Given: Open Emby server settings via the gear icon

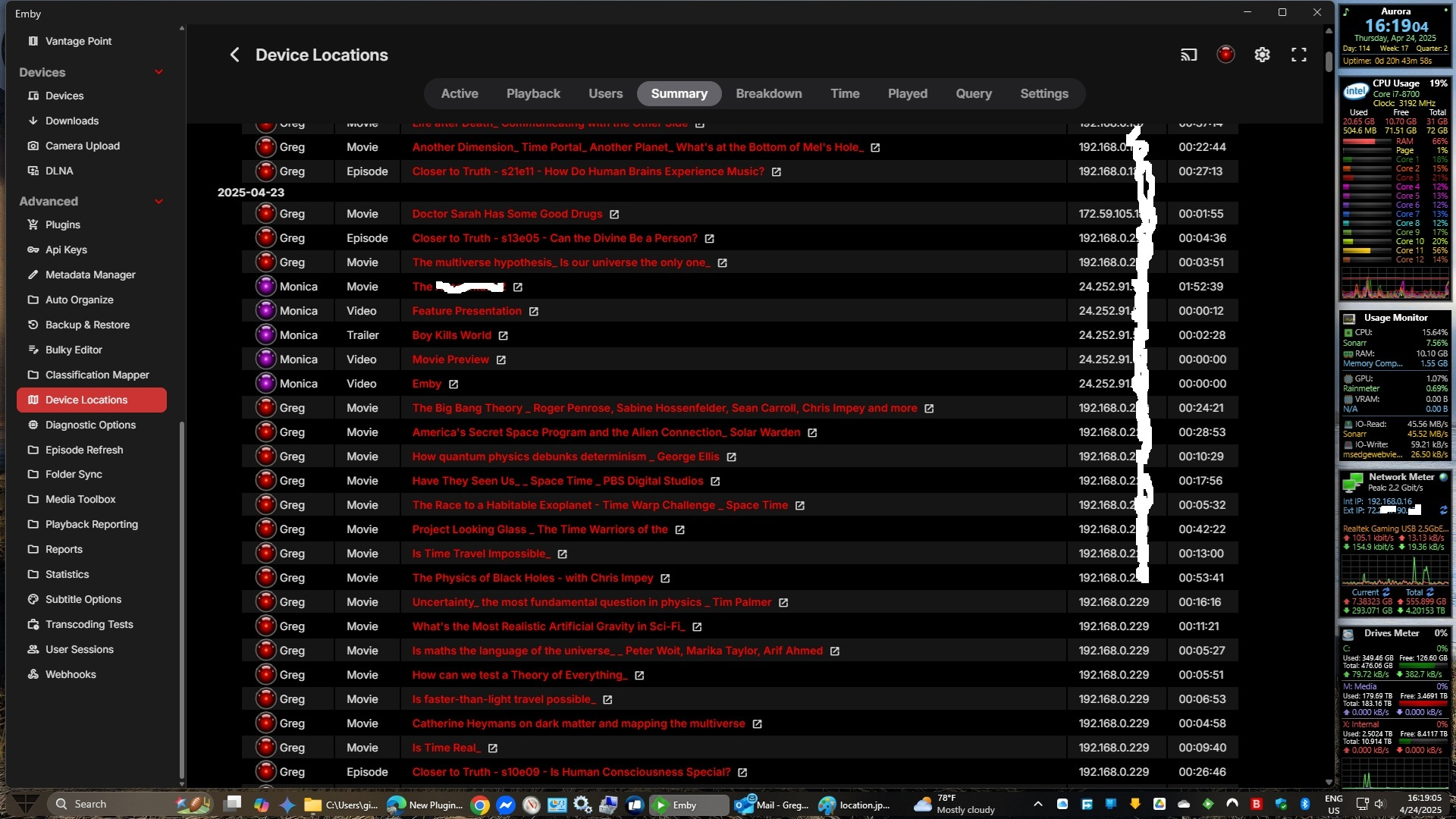Looking at the screenshot, I should (1261, 54).
